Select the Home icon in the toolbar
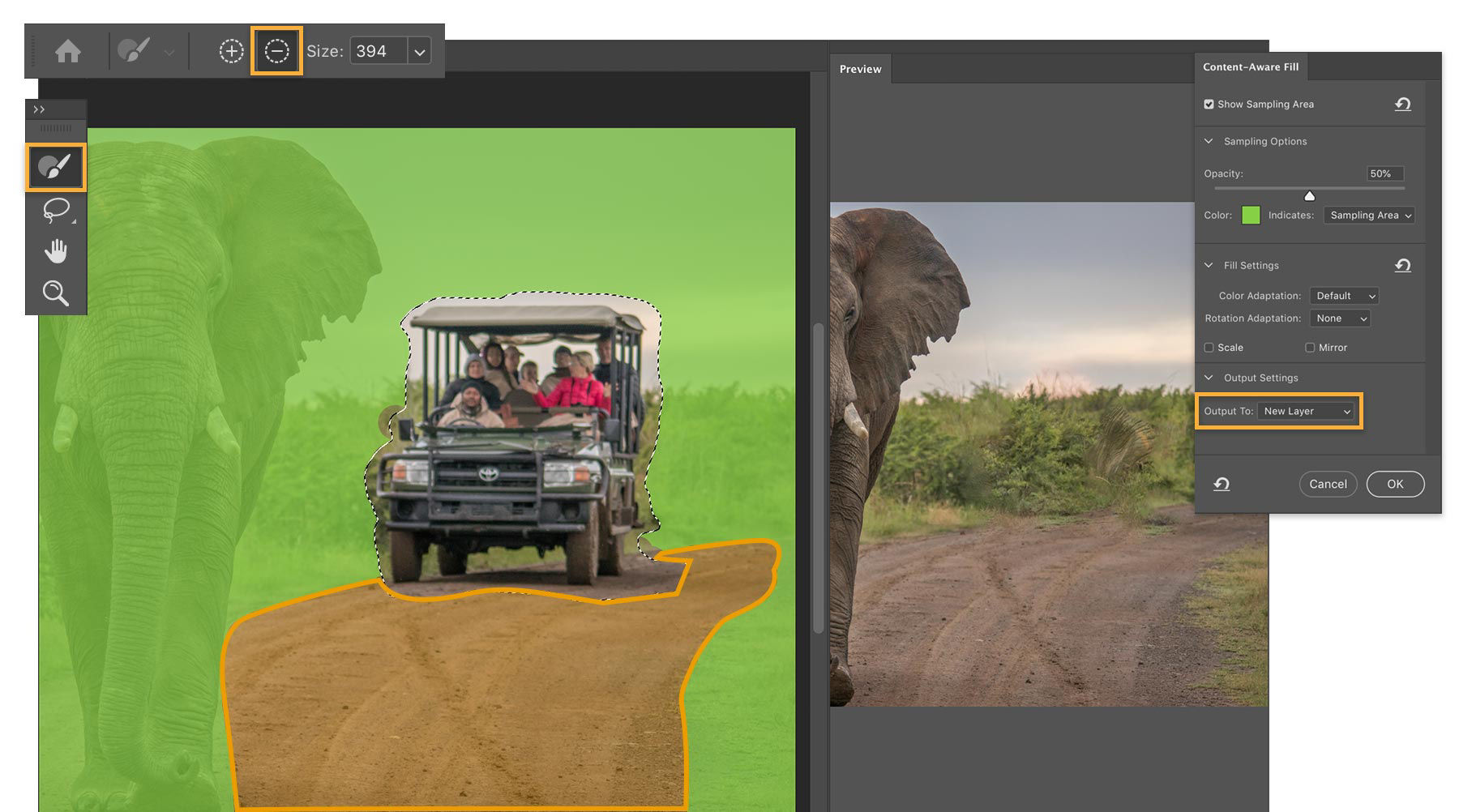The height and width of the screenshot is (812, 1459). tap(68, 50)
